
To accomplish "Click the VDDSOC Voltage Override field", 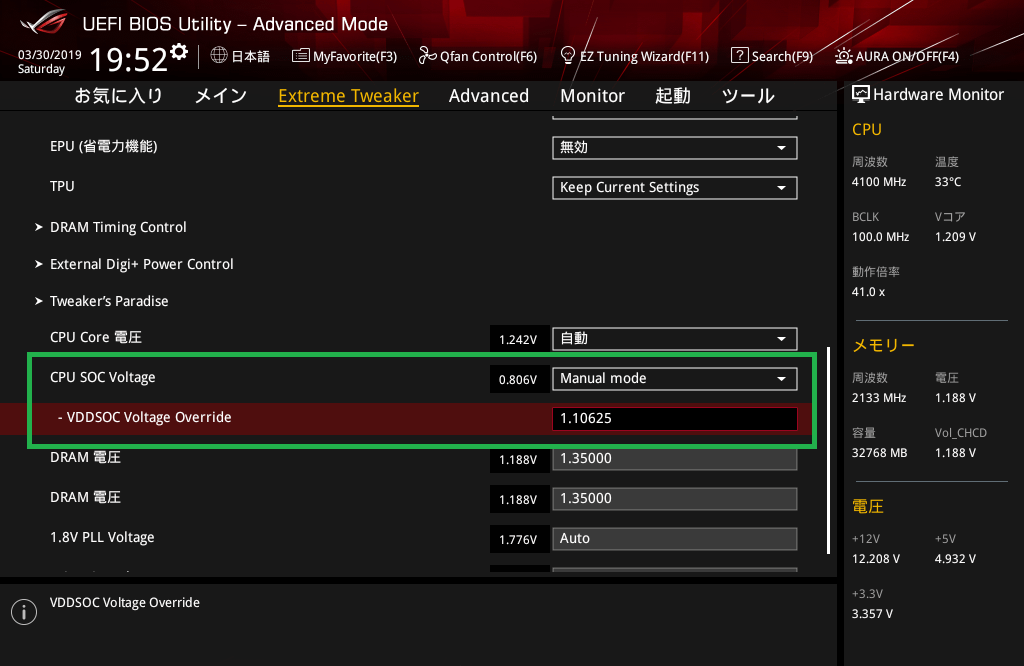I will pyautogui.click(x=674, y=418).
